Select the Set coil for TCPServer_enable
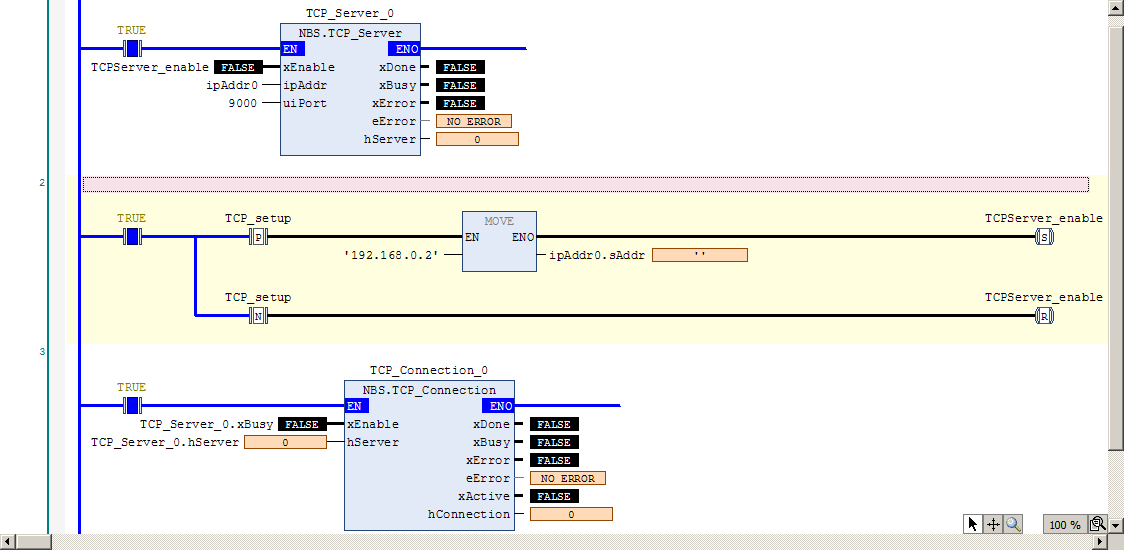The image size is (1124, 550). (1044, 237)
